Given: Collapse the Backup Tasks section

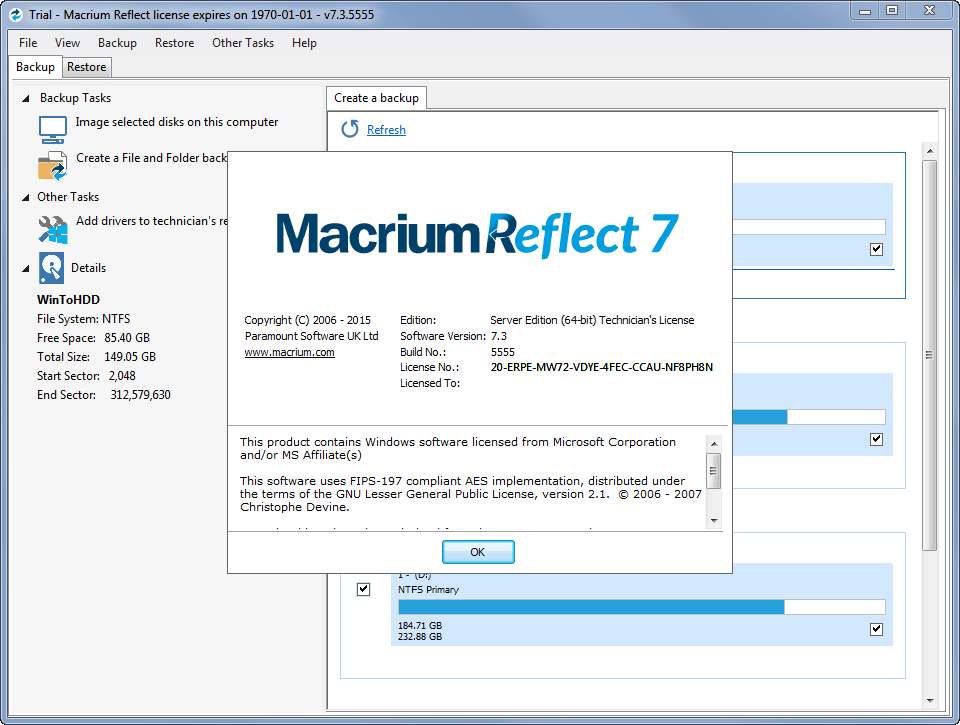Looking at the screenshot, I should pos(25,98).
